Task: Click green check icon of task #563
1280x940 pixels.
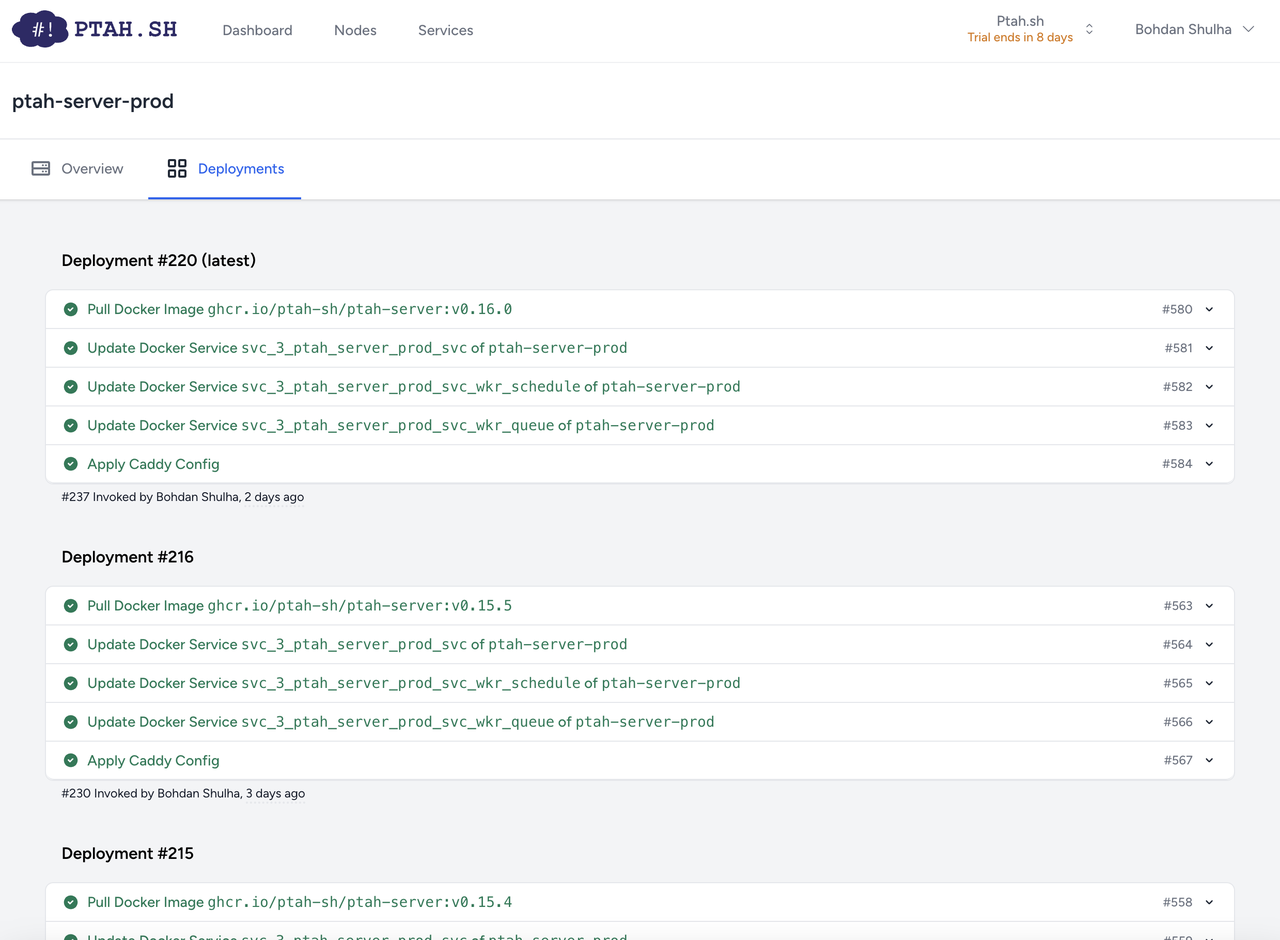Action: point(71,606)
